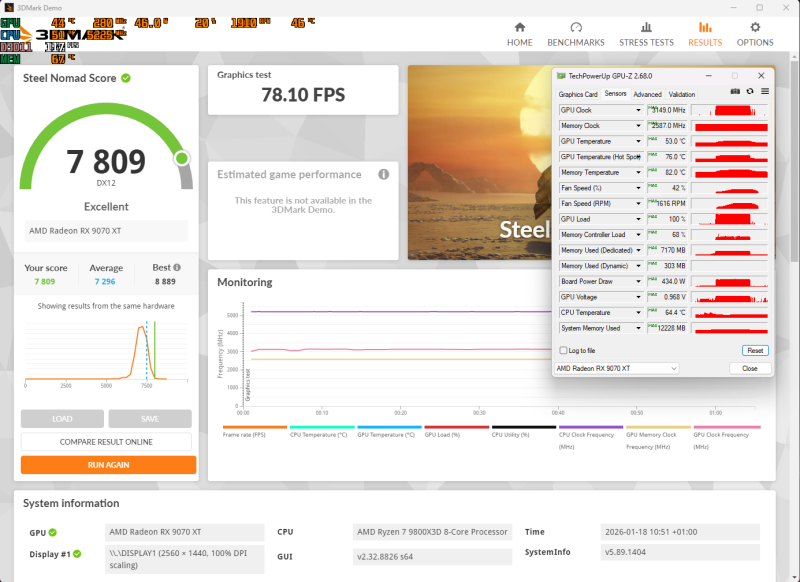This screenshot has height=582, width=800.
Task: Switch to GPU-Z Advanced tab
Action: pyautogui.click(x=647, y=94)
